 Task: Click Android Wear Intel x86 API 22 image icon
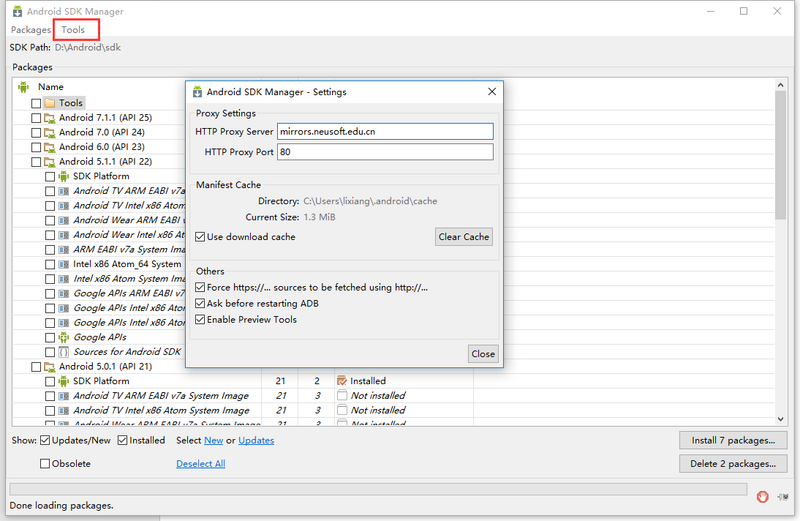[63, 235]
